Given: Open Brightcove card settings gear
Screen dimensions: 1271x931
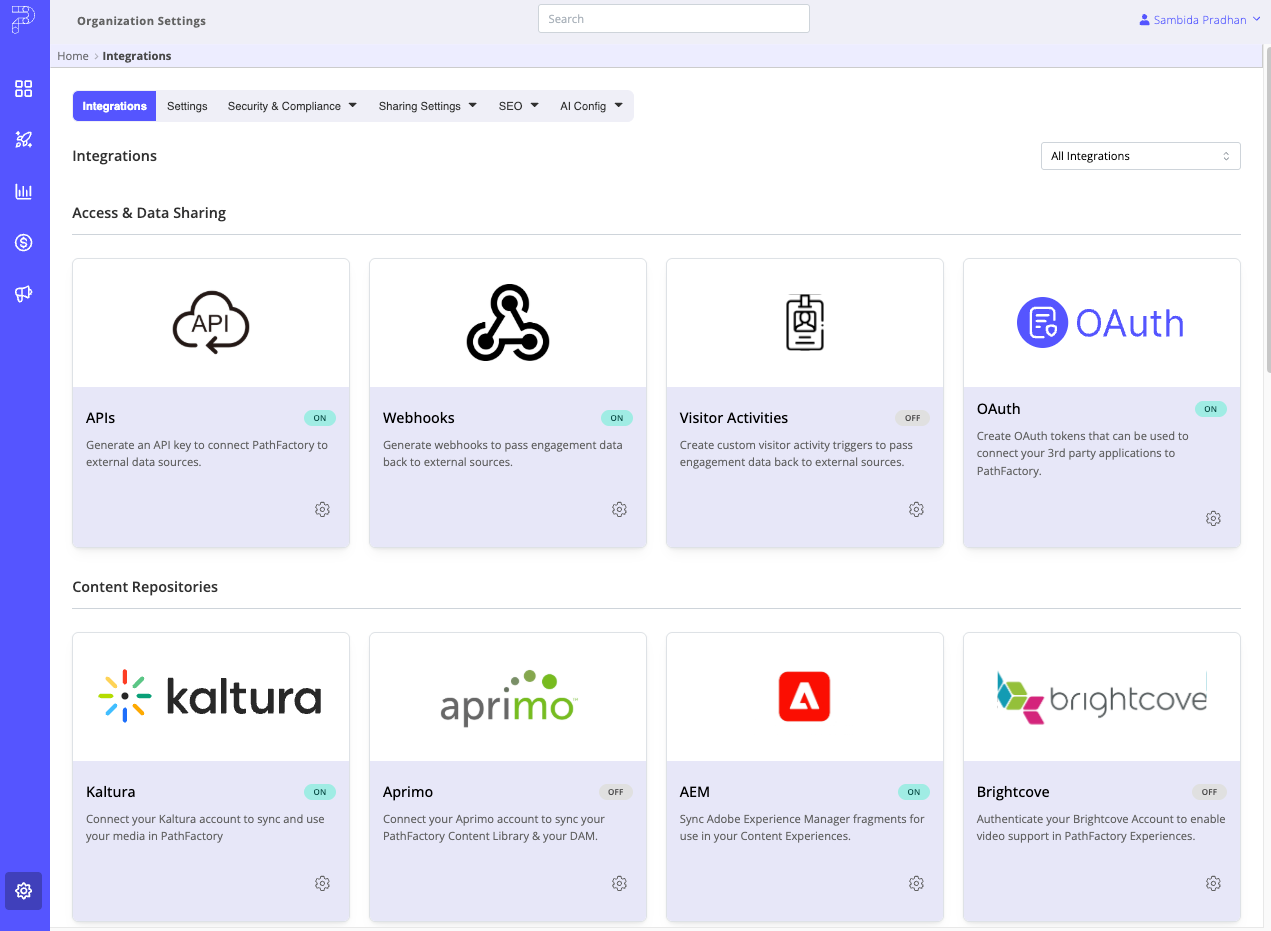Looking at the screenshot, I should click(x=1213, y=884).
